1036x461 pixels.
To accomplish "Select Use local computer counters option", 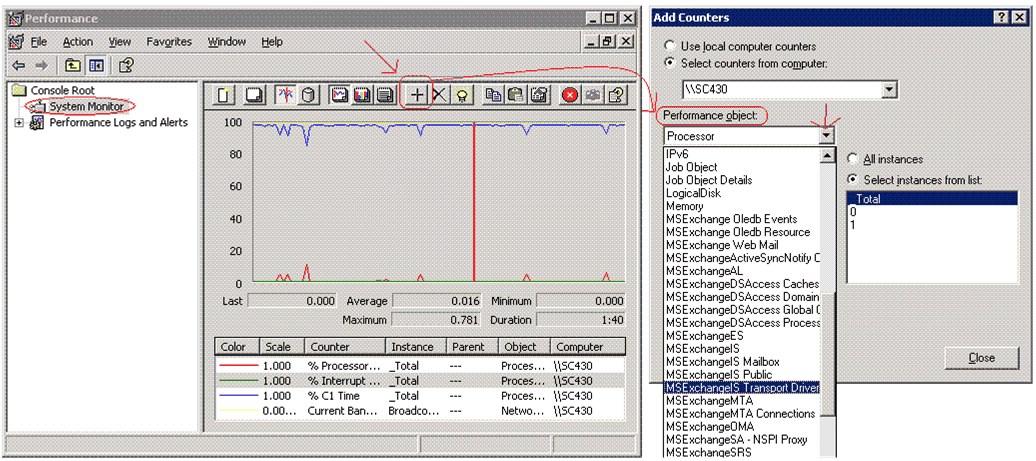I will [672, 47].
